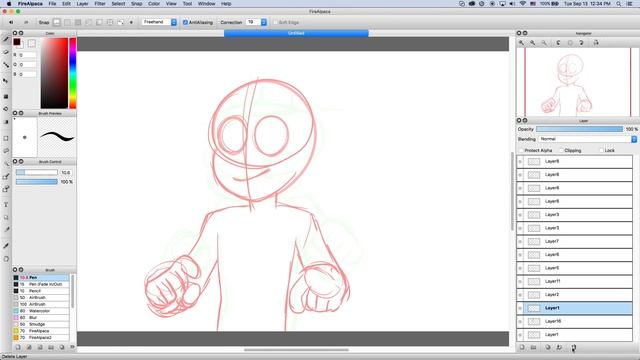The height and width of the screenshot is (360, 640).
Task: Click rotate left icon in Navigator
Action: click(558, 43)
